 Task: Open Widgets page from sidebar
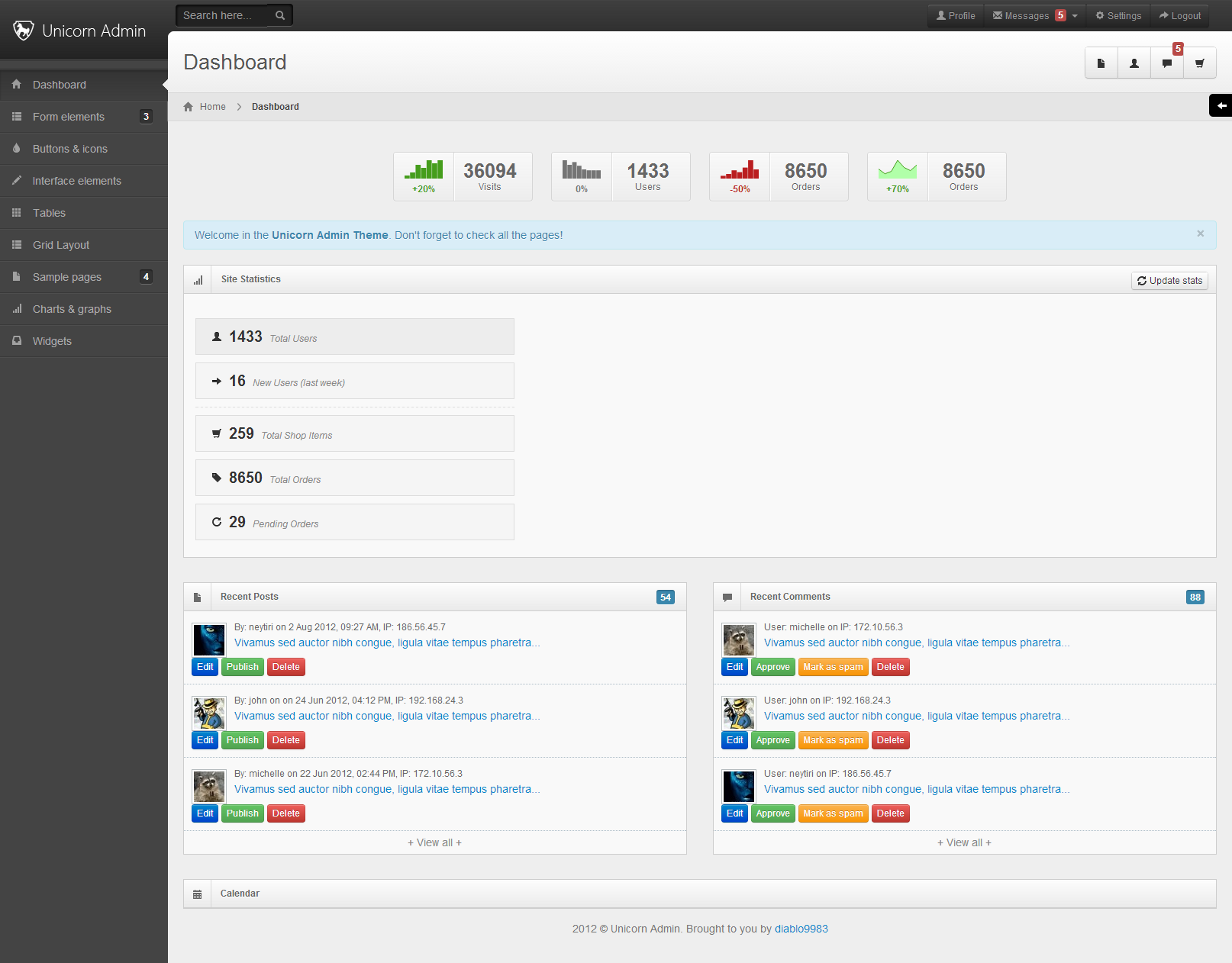pyautogui.click(x=52, y=341)
